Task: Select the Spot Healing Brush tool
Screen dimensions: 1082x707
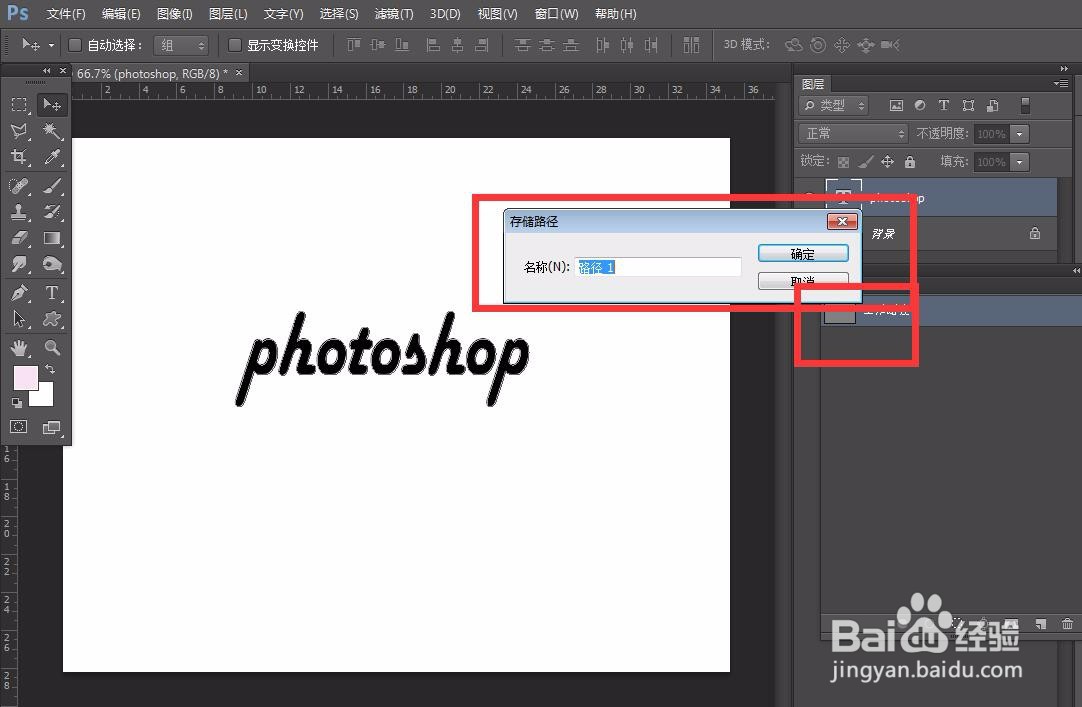Action: click(x=19, y=186)
